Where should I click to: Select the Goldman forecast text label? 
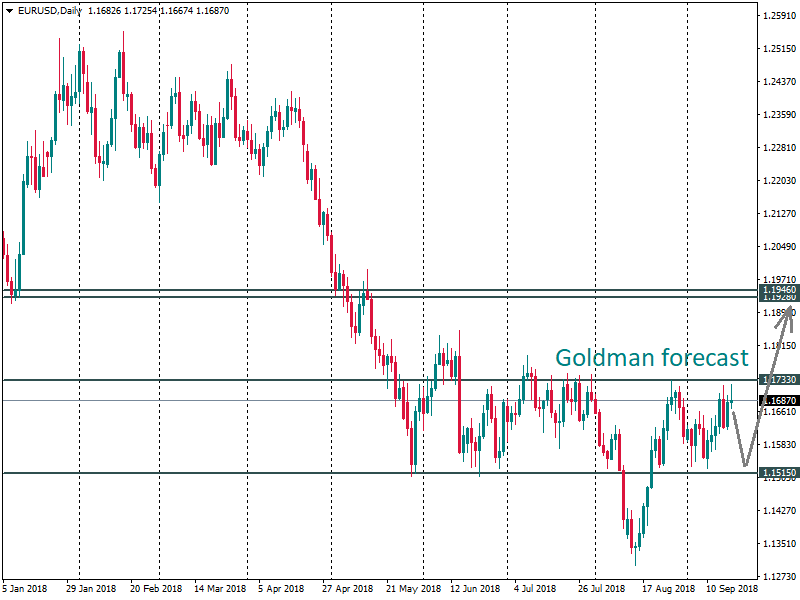(x=651, y=357)
